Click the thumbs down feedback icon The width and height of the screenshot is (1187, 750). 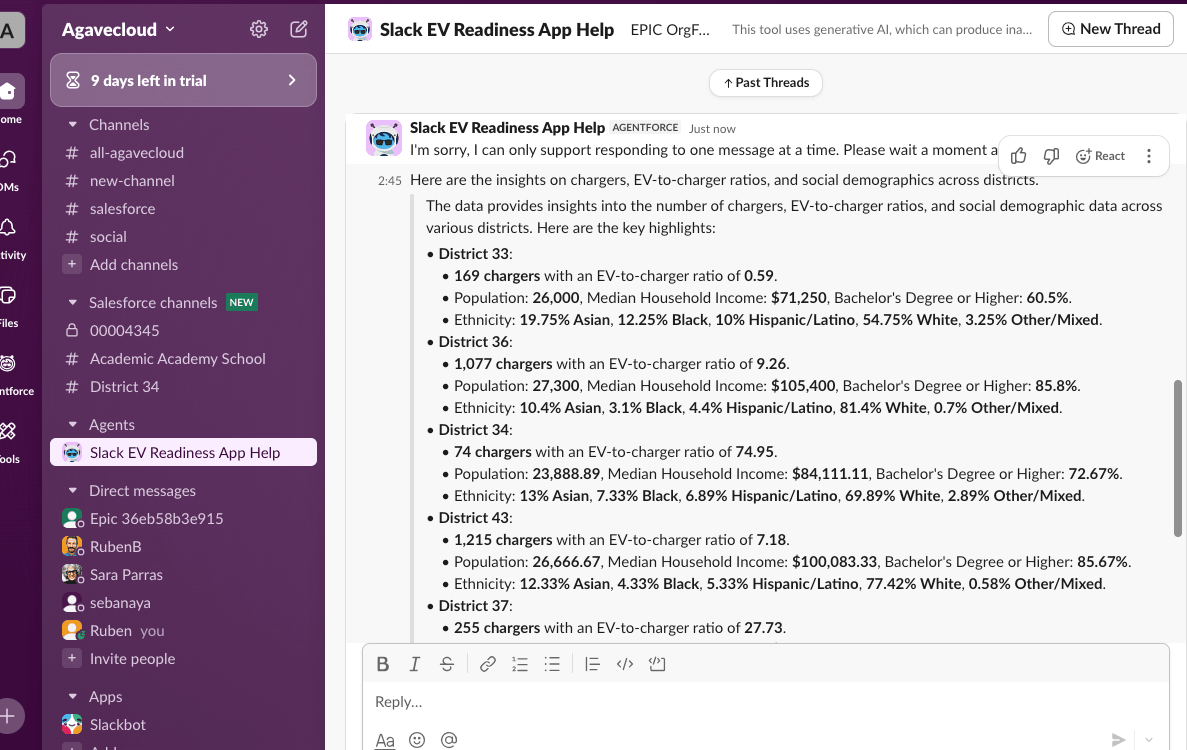tap(1051, 156)
